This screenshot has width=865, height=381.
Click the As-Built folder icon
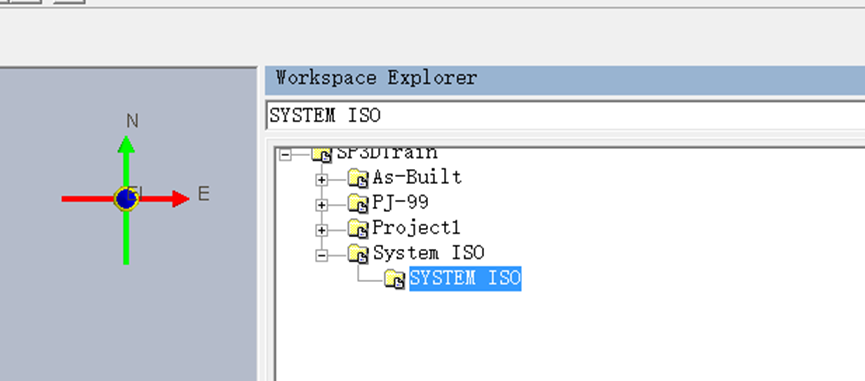[358, 178]
